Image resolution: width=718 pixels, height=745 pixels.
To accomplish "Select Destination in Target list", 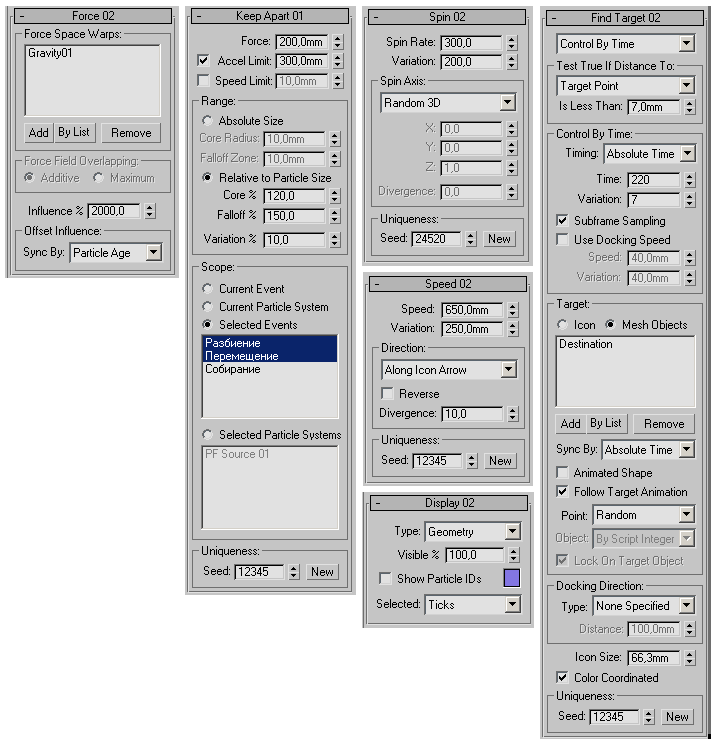I will coord(586,344).
